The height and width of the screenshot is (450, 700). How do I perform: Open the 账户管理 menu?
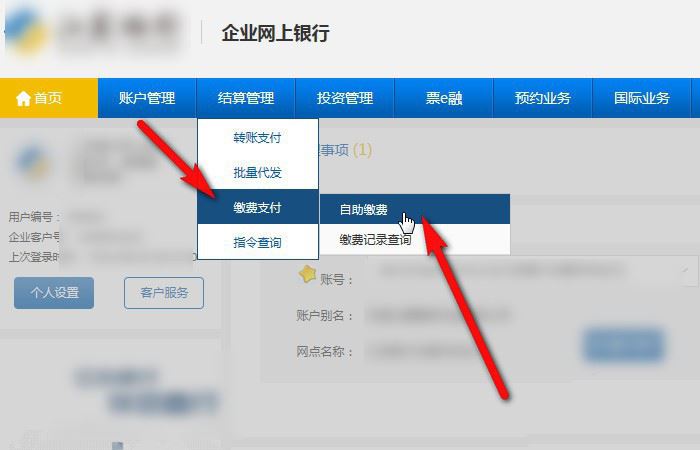coord(147,98)
